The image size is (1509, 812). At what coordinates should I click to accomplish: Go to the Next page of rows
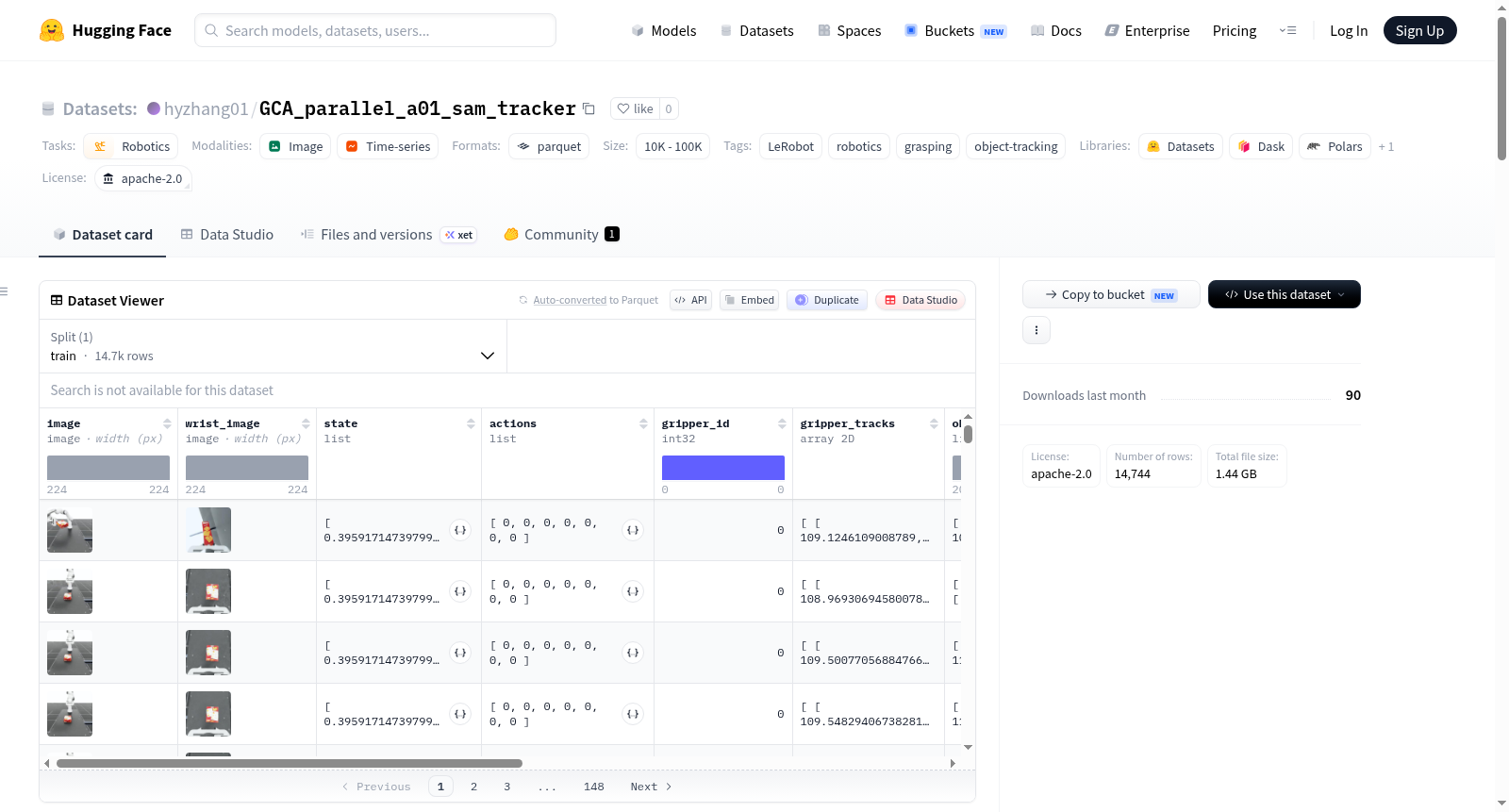tap(651, 787)
